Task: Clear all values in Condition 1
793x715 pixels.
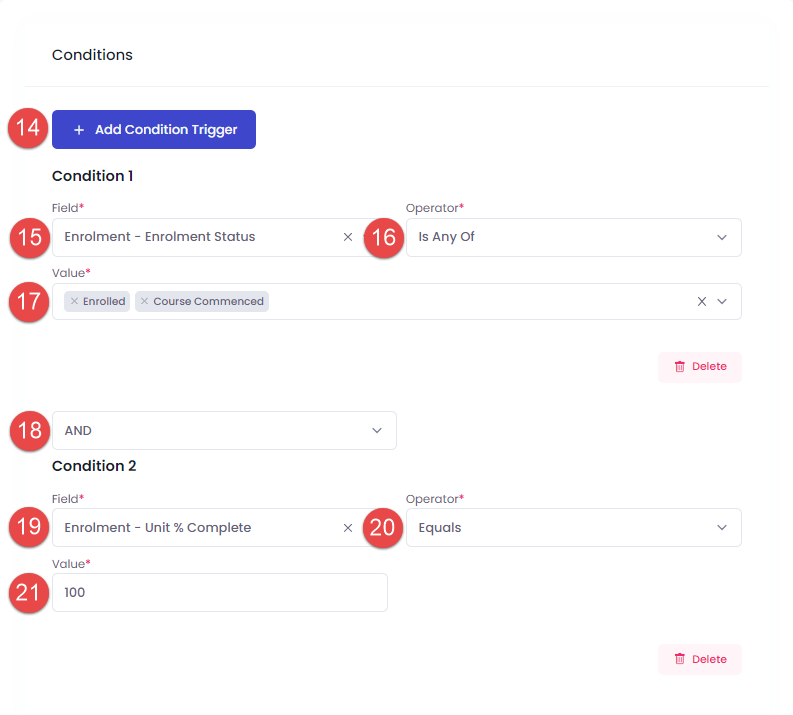Action: [x=701, y=302]
